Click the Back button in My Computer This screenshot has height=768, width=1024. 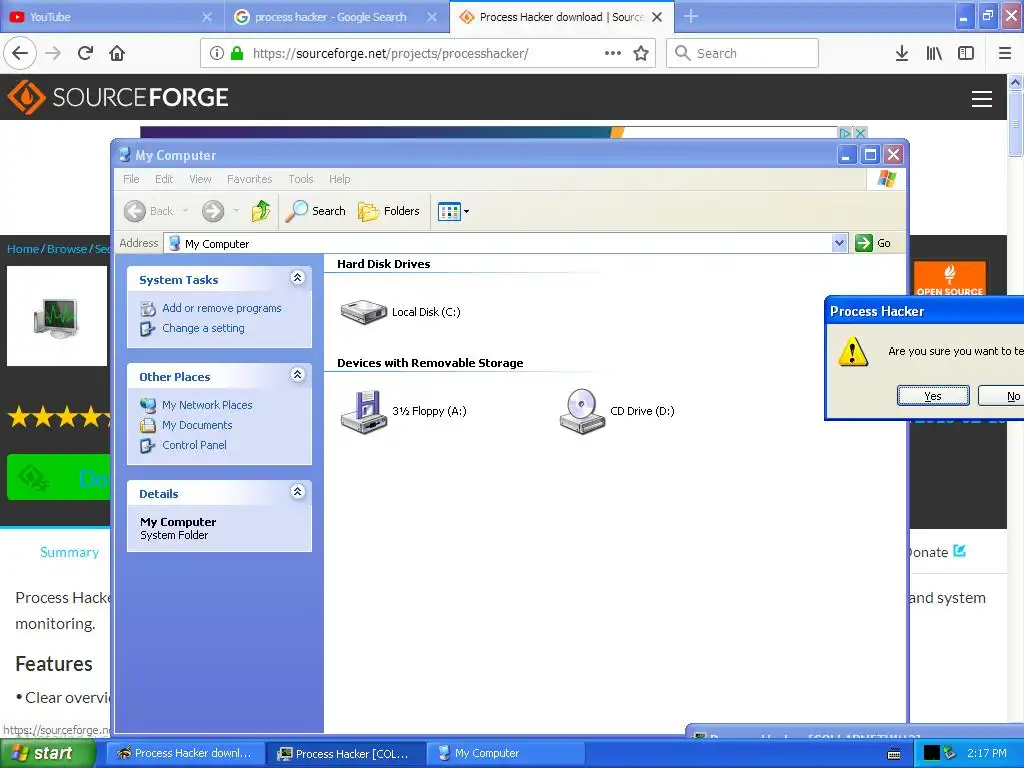coord(150,211)
